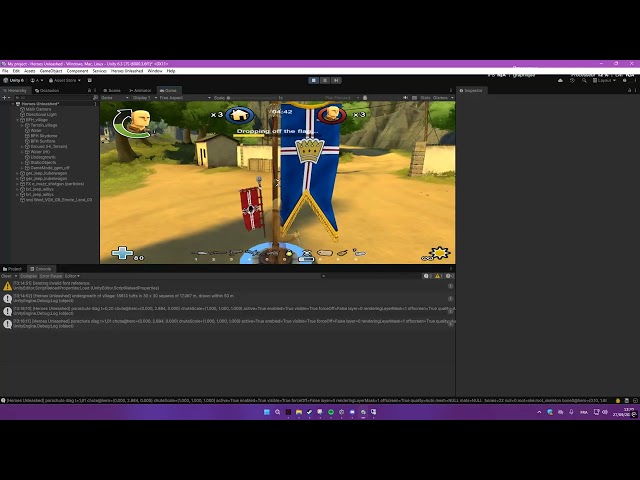Select the Undergrowth object
Viewport: 640px width, 480px height.
pos(43,157)
